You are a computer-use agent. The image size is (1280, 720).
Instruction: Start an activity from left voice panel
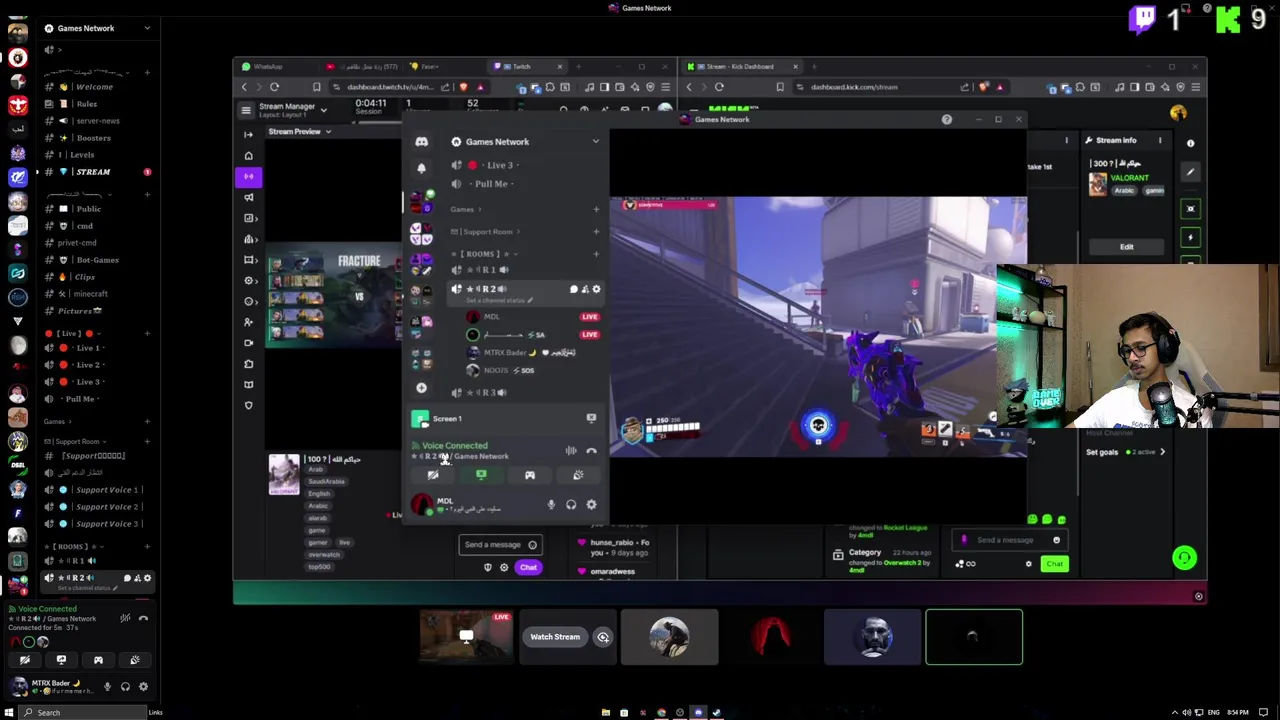point(98,660)
